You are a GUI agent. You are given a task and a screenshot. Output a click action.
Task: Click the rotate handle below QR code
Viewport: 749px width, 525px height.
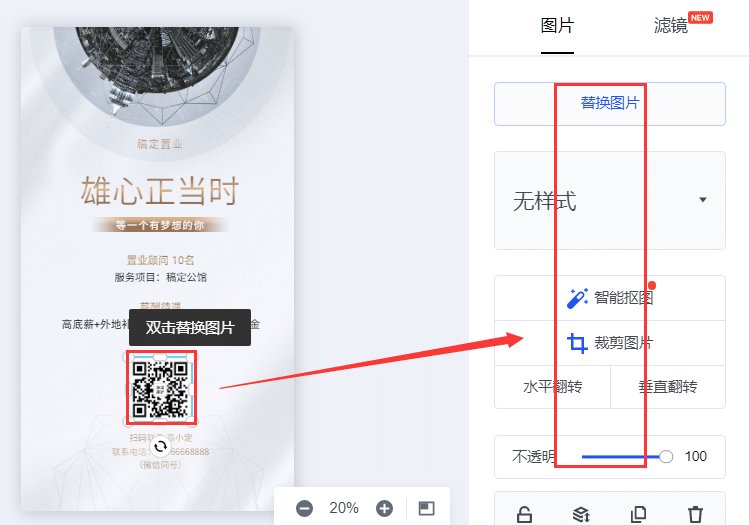[x=160, y=447]
